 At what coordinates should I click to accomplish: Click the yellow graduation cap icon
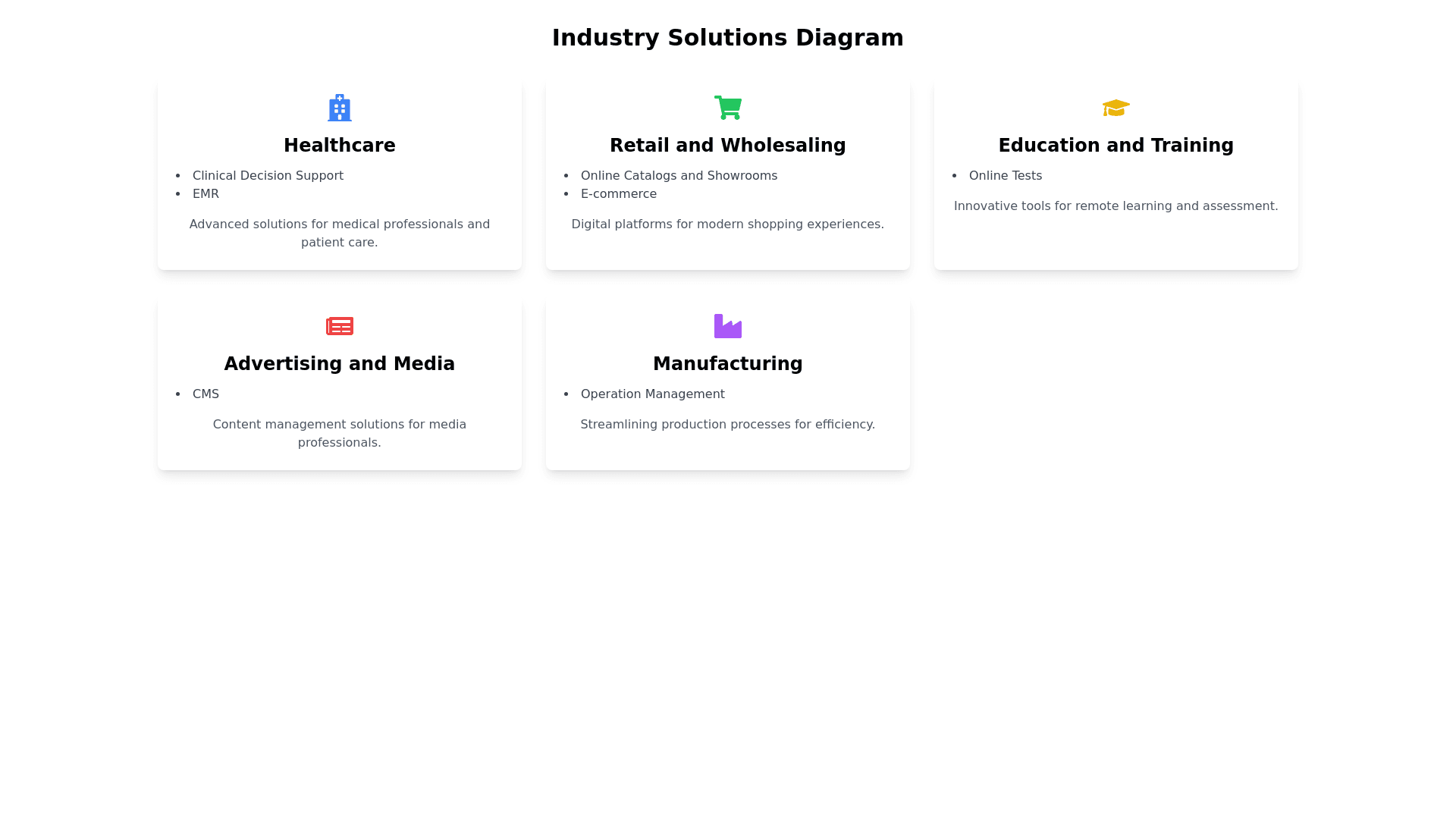(x=1116, y=108)
